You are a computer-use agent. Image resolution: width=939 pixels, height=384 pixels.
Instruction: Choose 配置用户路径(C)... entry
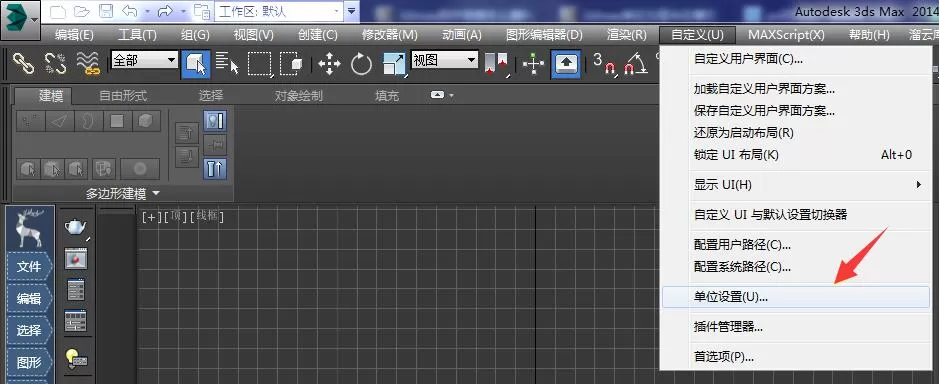pyautogui.click(x=796, y=245)
